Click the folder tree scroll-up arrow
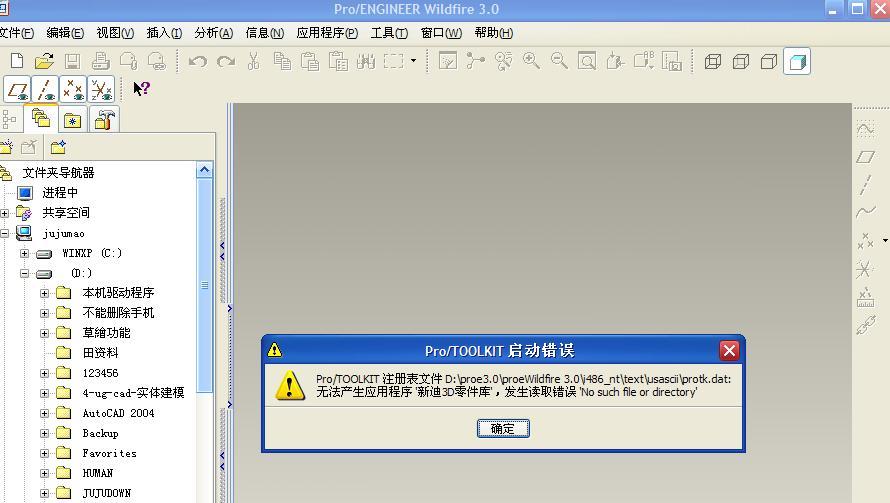The height and width of the screenshot is (503, 890). pos(204,170)
